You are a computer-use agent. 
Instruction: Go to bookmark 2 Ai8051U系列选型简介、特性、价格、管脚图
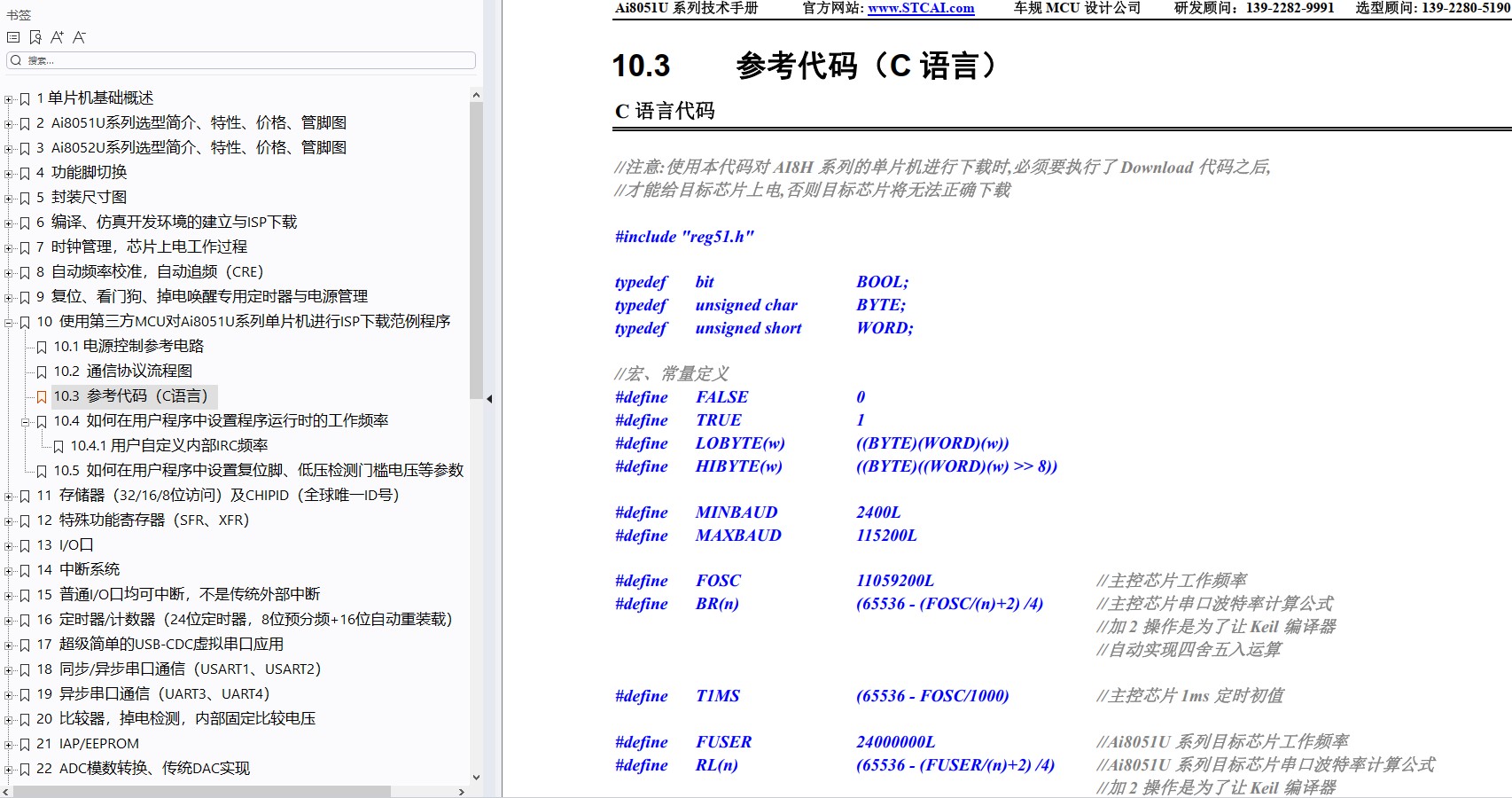[191, 123]
